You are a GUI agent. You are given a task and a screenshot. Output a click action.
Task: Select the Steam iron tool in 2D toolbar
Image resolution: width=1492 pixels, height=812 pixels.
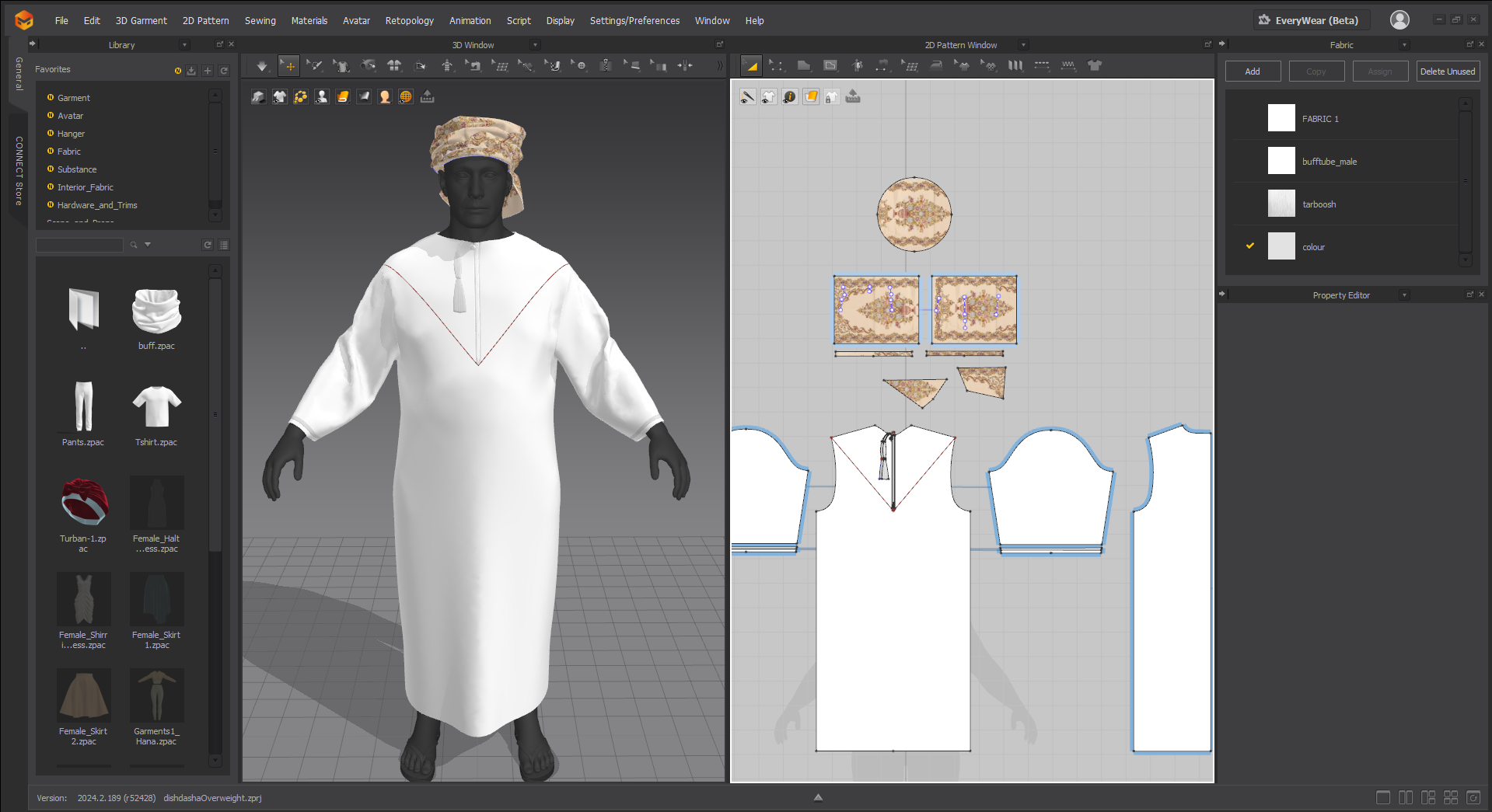pos(936,66)
